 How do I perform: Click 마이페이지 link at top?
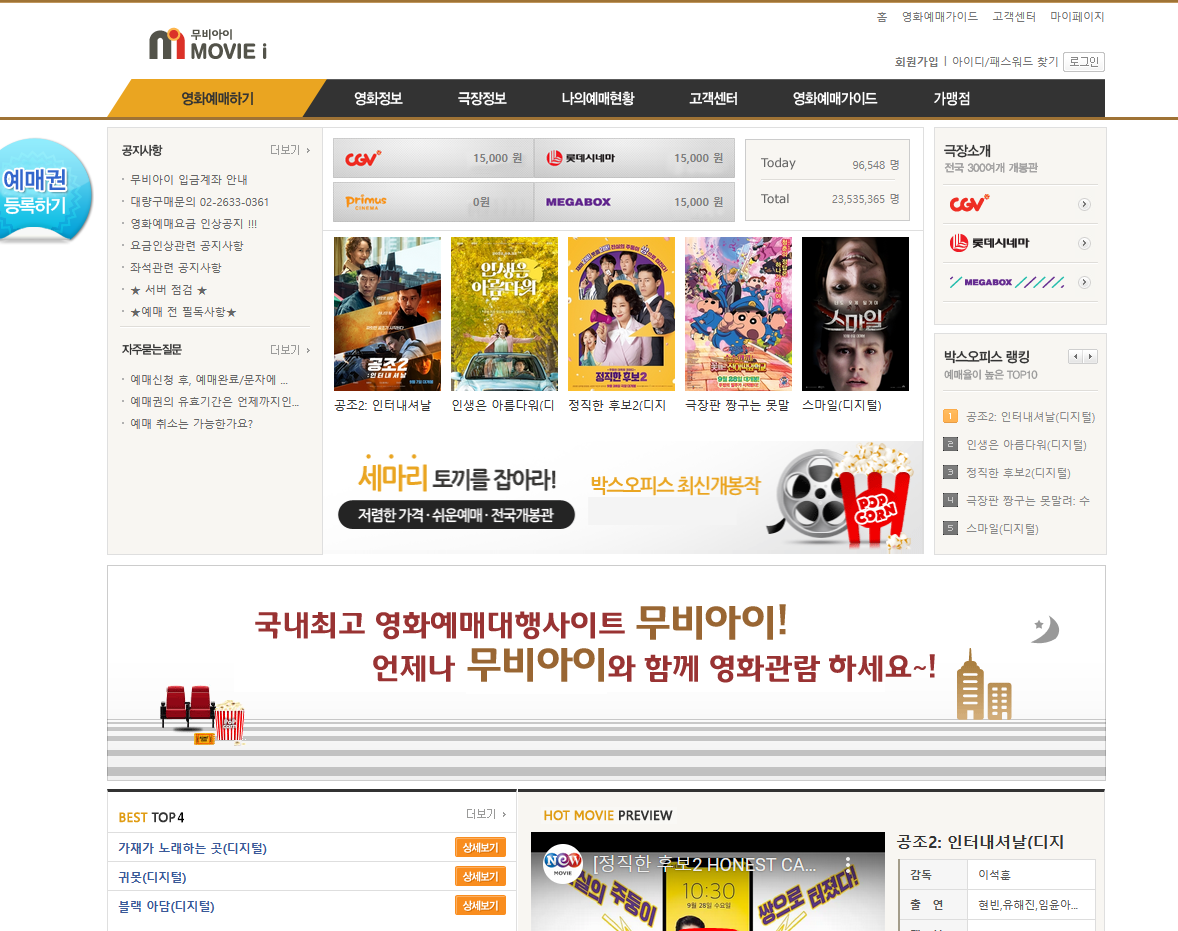click(1077, 17)
